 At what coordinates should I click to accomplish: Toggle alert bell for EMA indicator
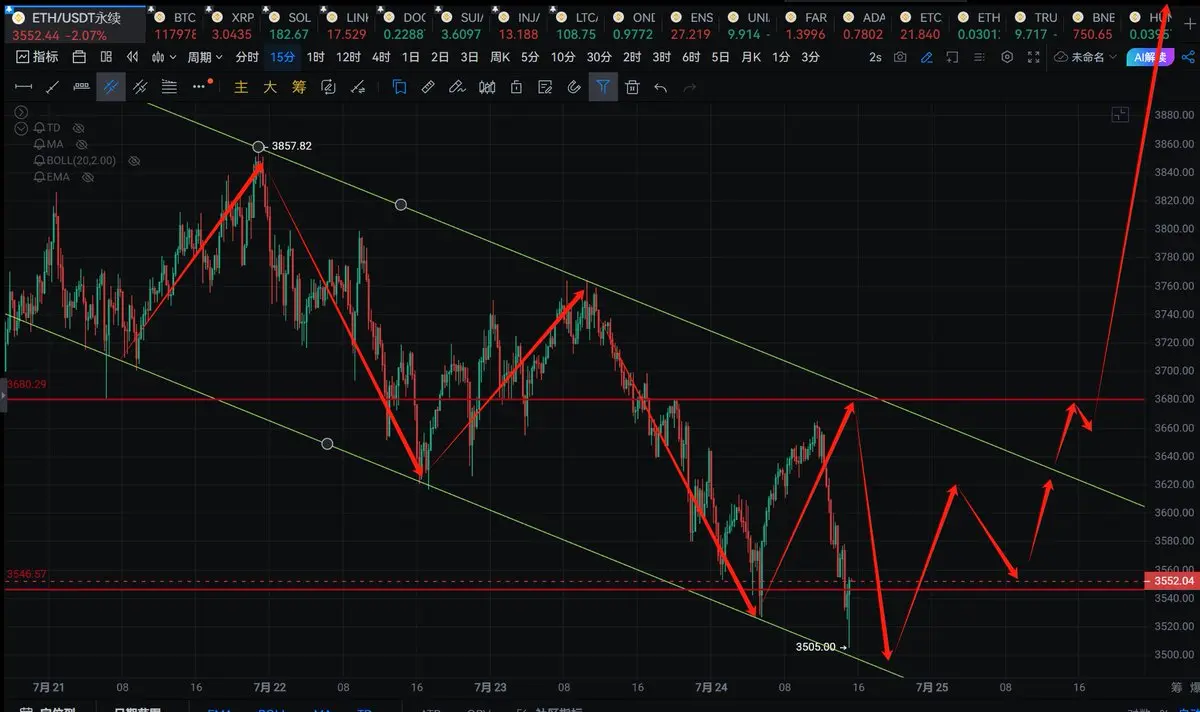[x=40, y=177]
